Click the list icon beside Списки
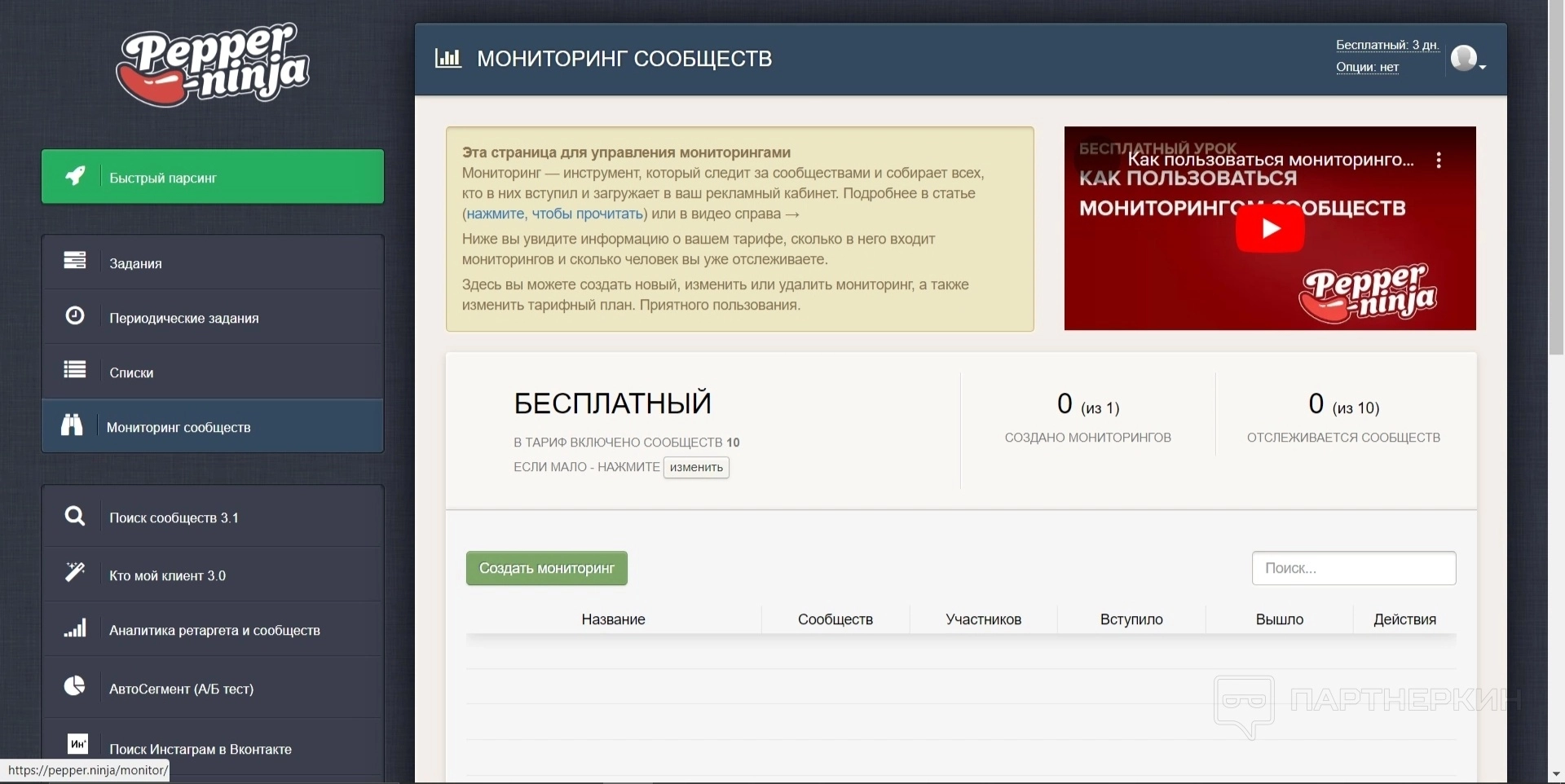This screenshot has width=1565, height=784. pos(75,371)
